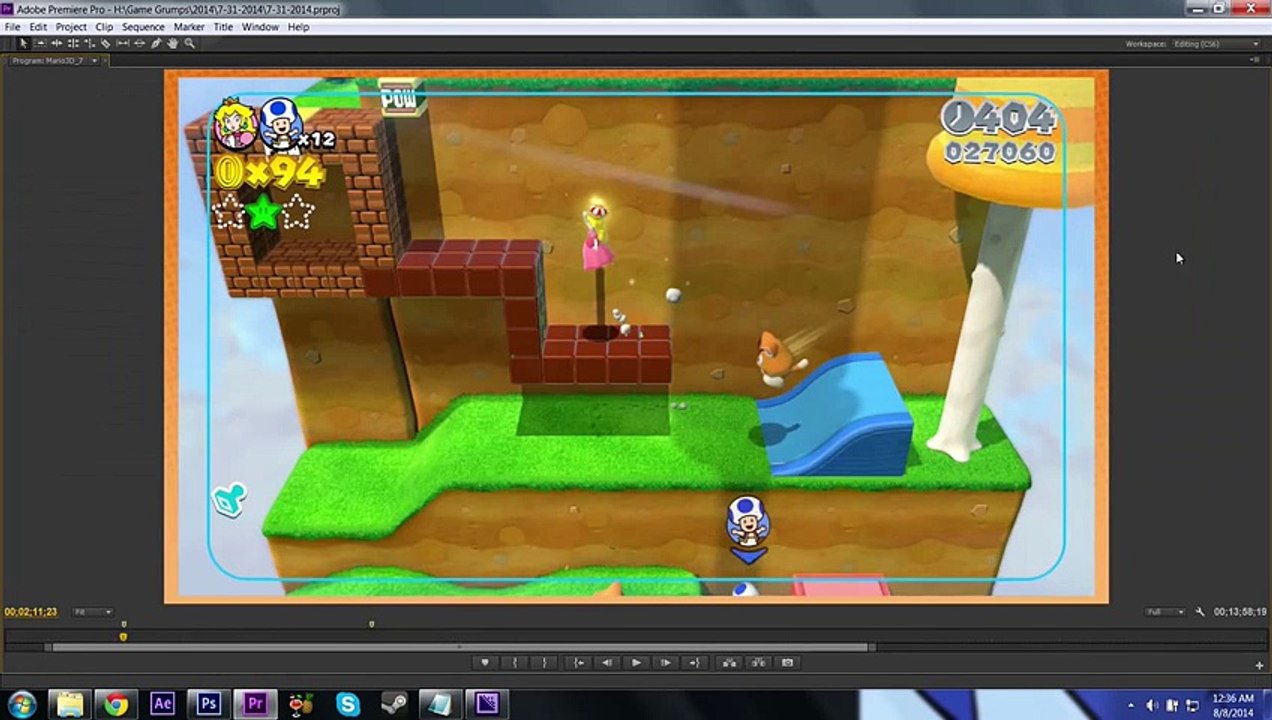Select the Razor tool
The image size is (1272, 720).
click(105, 43)
